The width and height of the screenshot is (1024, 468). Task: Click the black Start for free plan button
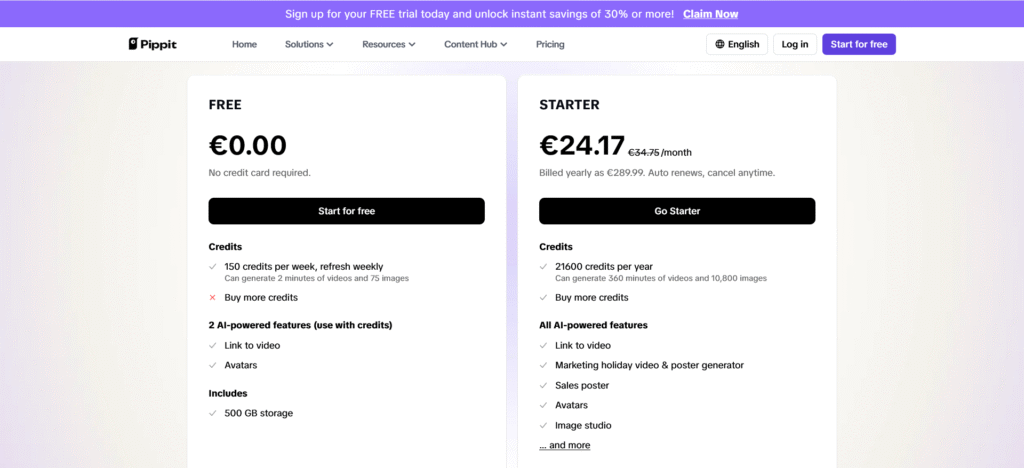click(x=346, y=211)
